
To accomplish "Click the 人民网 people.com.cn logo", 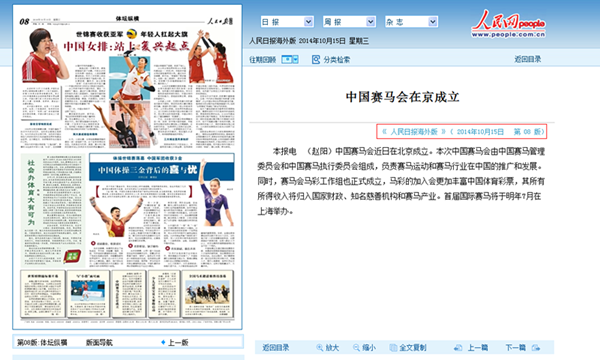I will coord(508,24).
